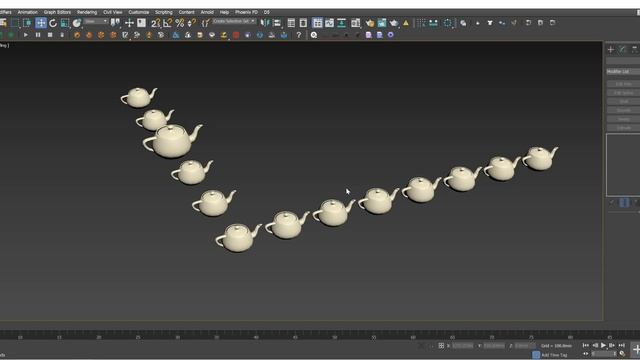Viewport: 640px width, 360px height.
Task: Open Render Setup teapot icon
Action: tap(370, 23)
